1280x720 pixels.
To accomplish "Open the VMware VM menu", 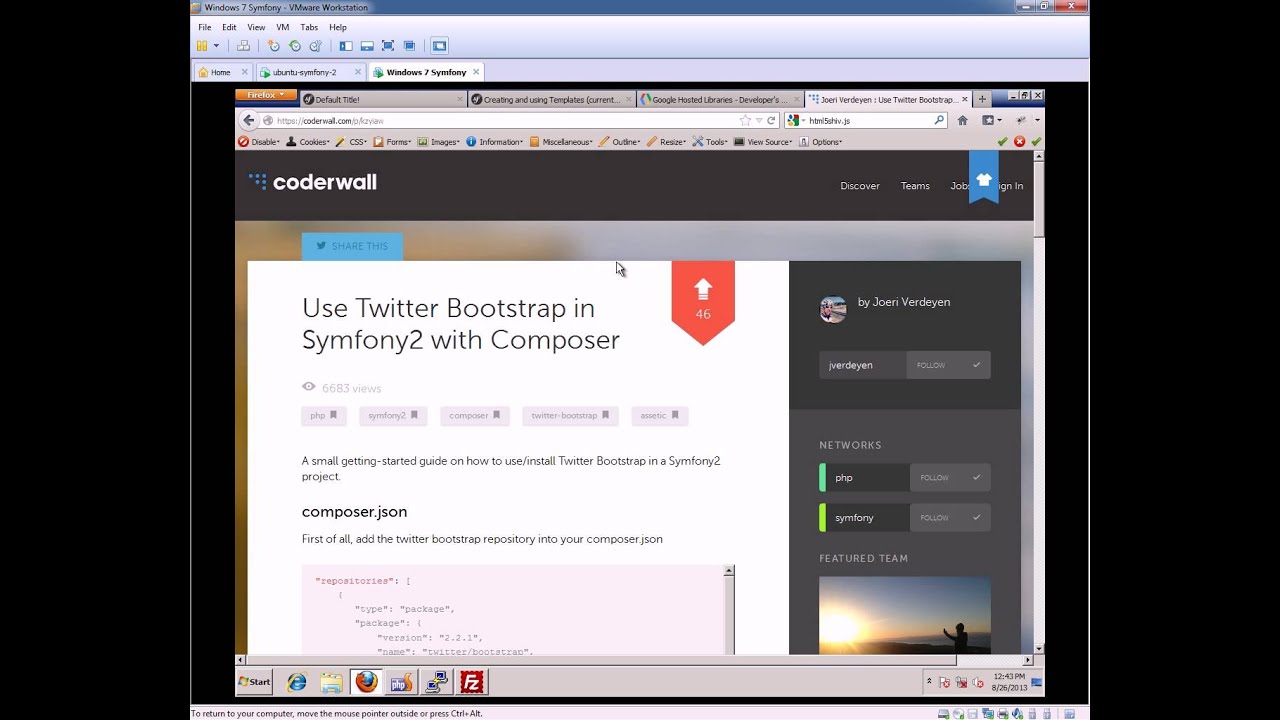I will coord(283,27).
